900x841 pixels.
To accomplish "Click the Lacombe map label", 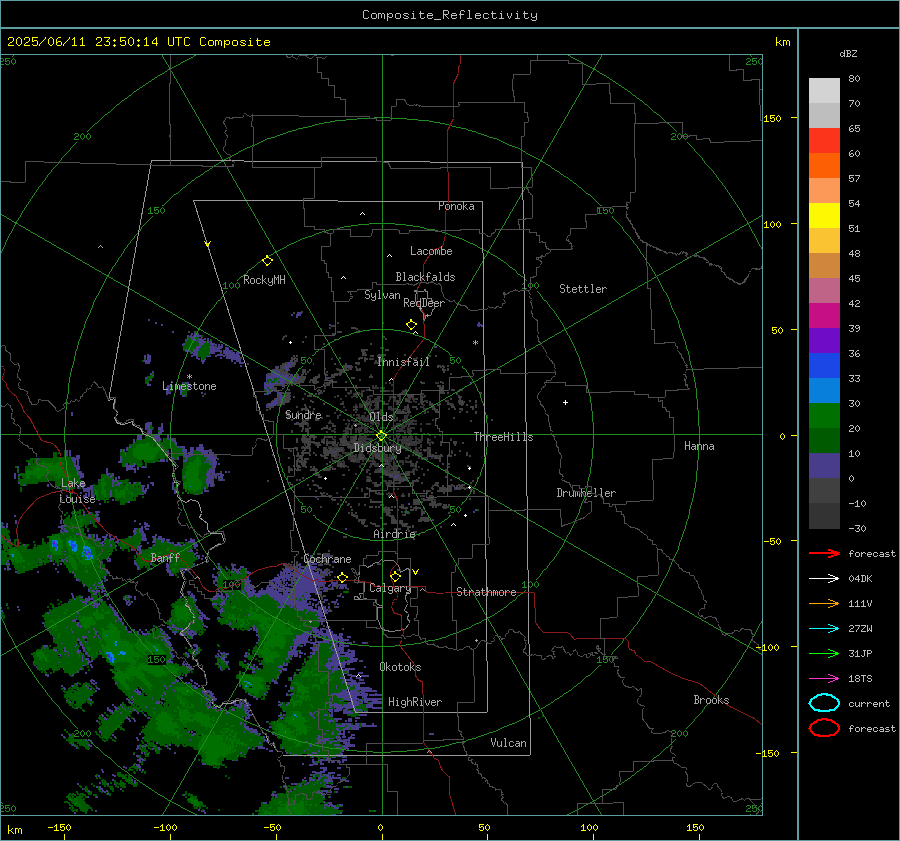I will [431, 251].
